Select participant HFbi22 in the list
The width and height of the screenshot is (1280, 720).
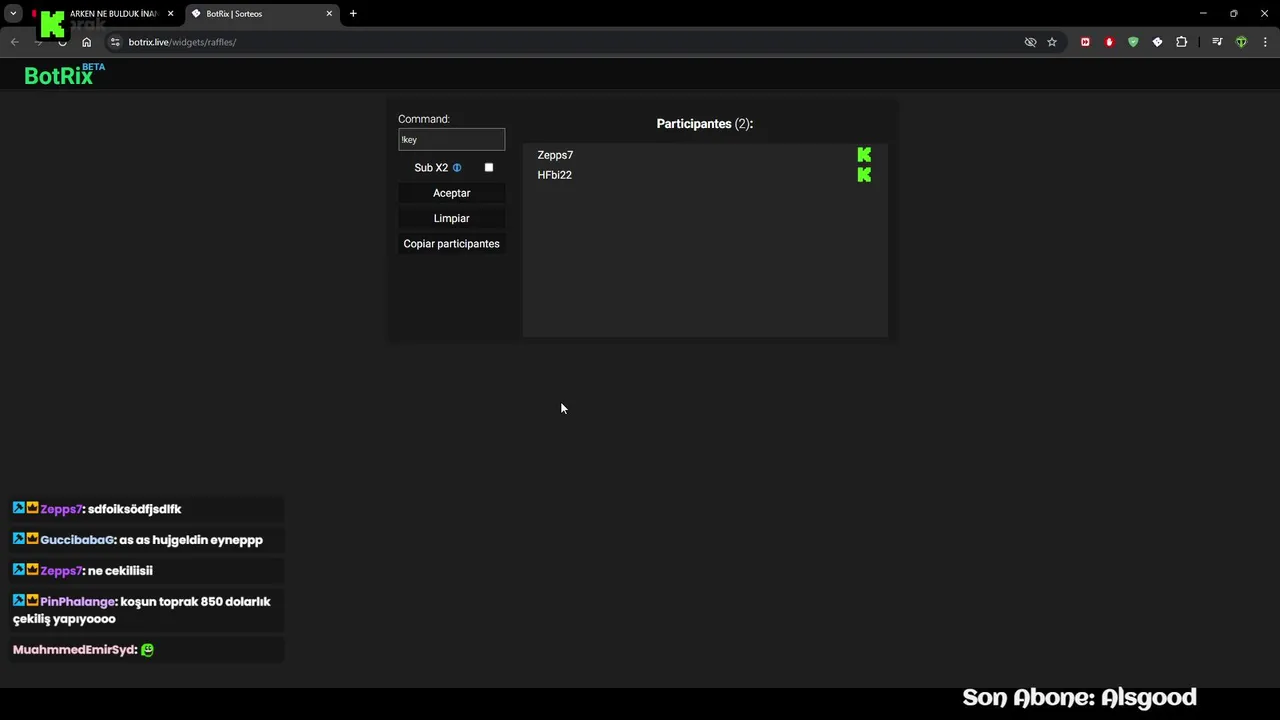704,175
